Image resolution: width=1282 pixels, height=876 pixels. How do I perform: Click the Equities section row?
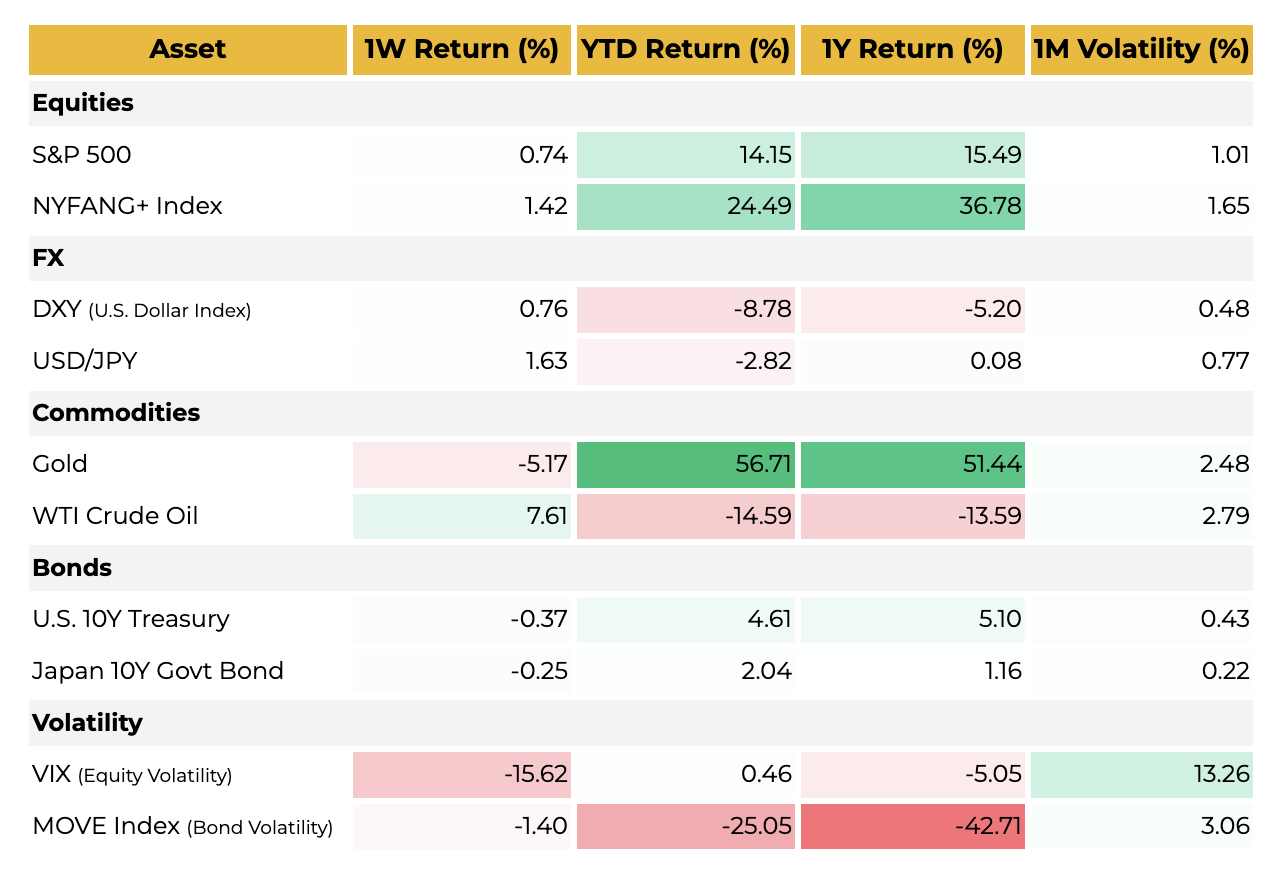coord(83,103)
